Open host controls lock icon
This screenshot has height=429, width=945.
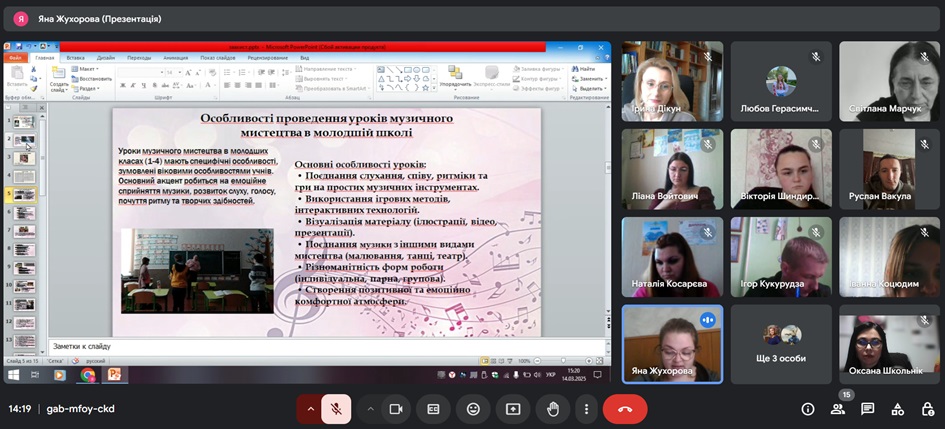point(928,409)
